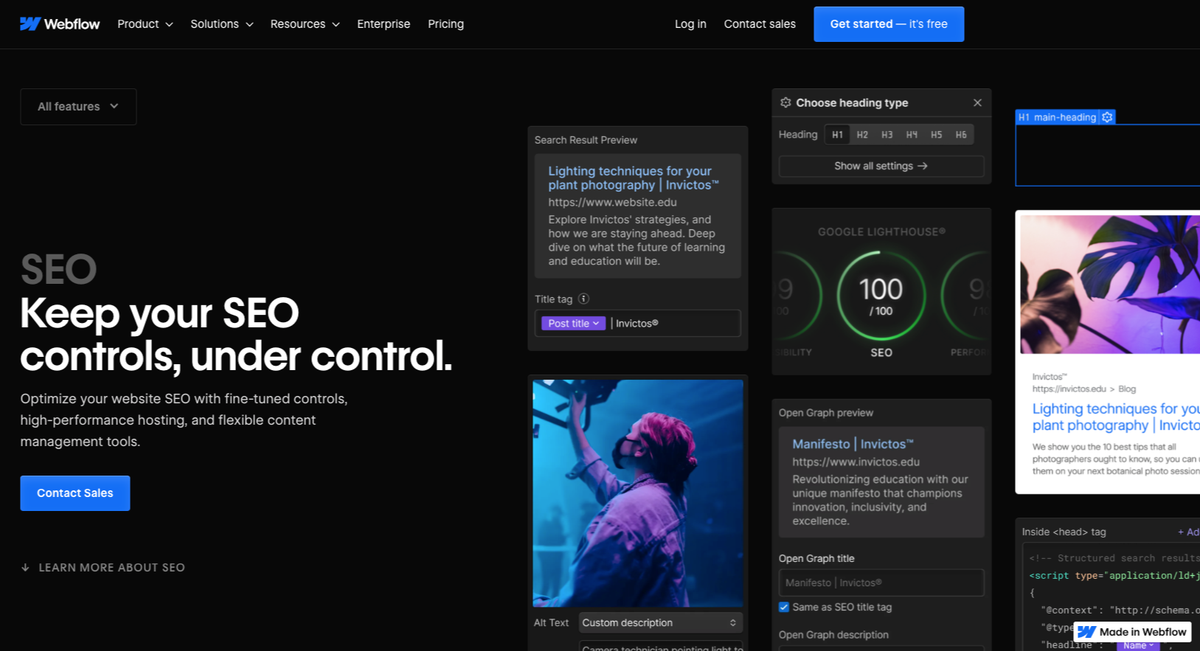The image size is (1200, 651).
Task: Open the Resources menu
Action: tap(305, 24)
